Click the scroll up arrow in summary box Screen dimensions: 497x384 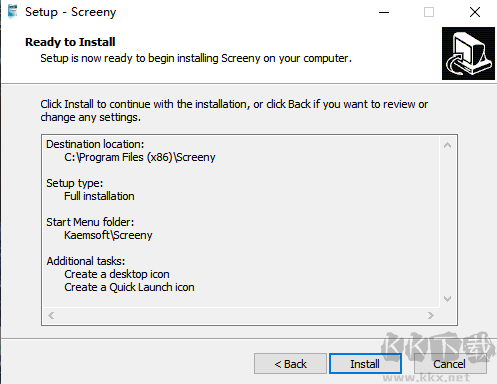coord(448,145)
